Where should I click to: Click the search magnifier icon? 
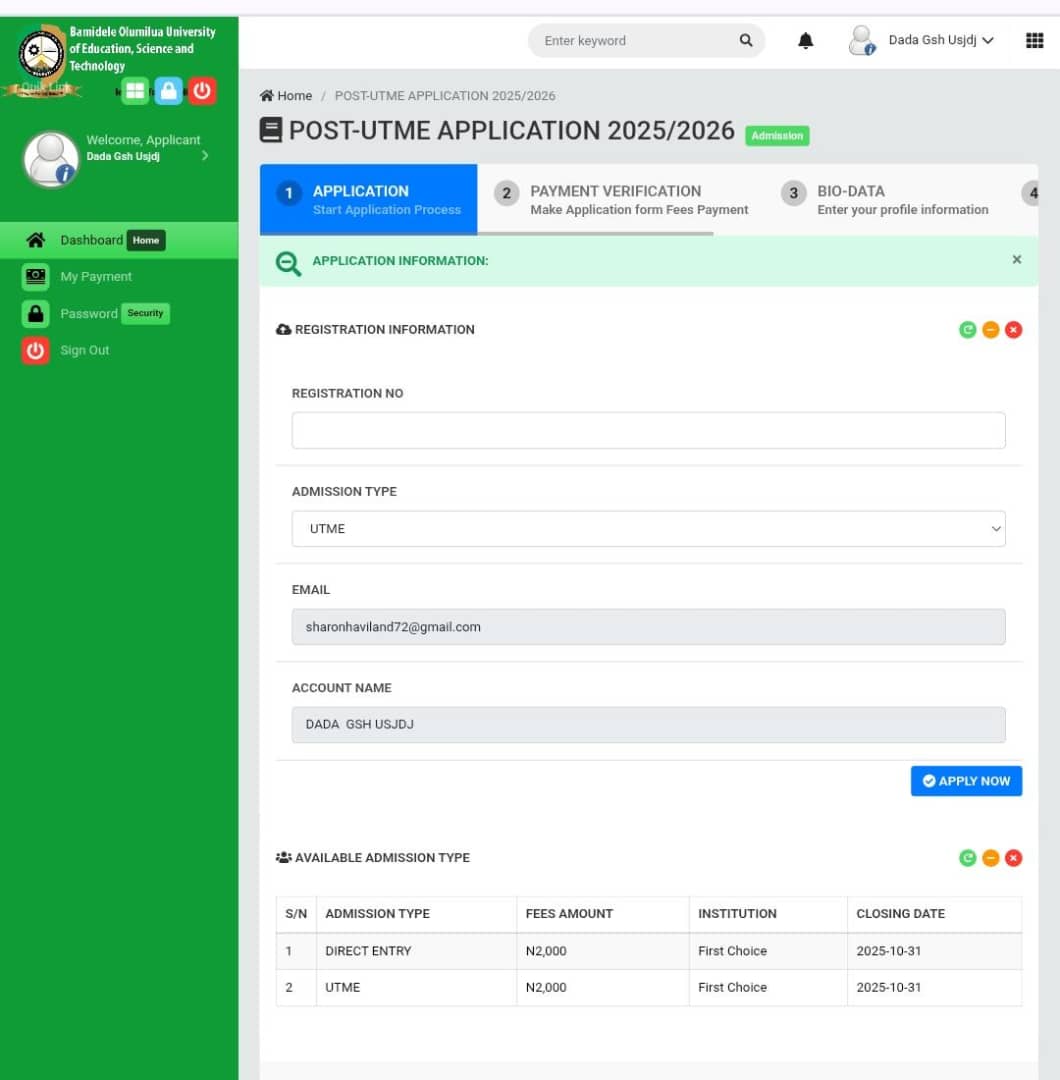[746, 40]
